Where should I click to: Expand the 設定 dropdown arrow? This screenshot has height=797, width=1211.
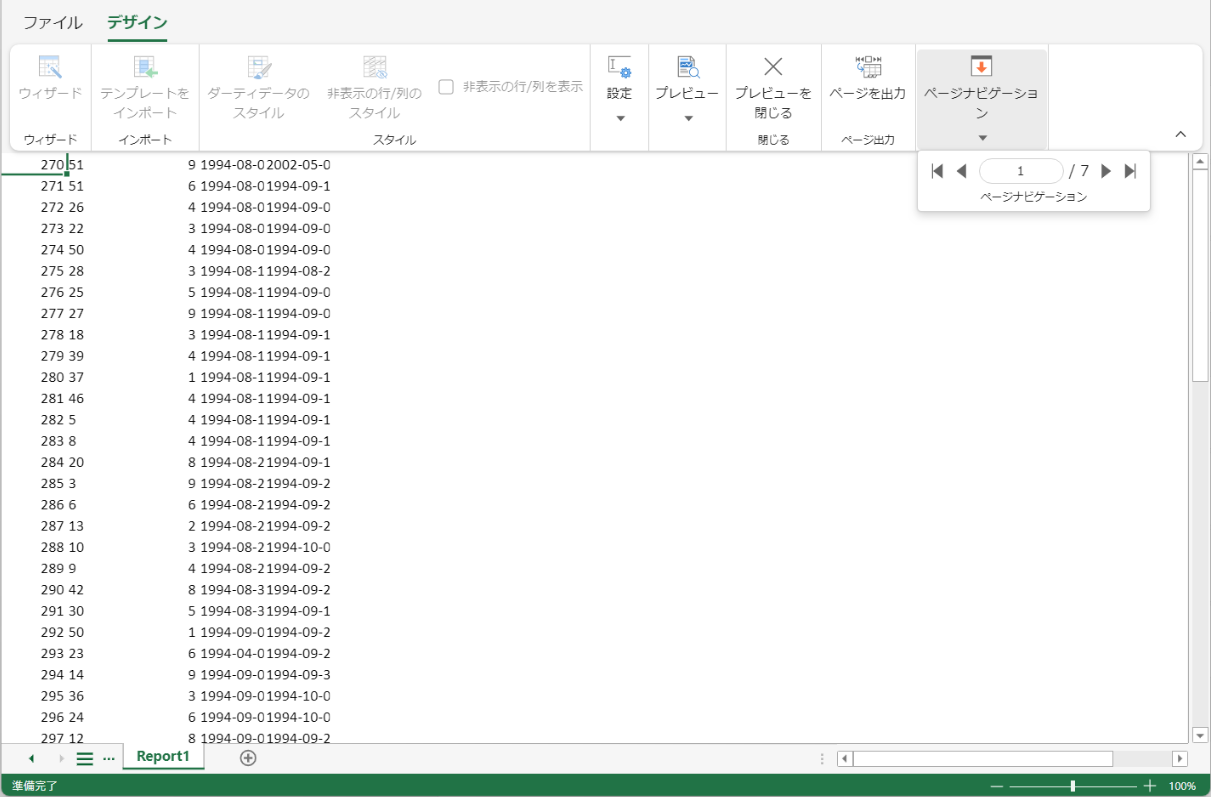[x=619, y=119]
